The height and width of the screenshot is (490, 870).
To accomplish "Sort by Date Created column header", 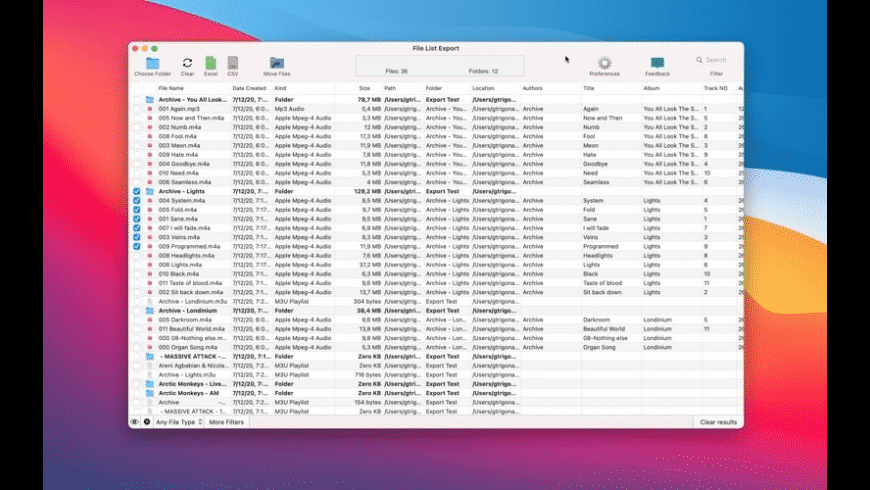I will click(249, 88).
